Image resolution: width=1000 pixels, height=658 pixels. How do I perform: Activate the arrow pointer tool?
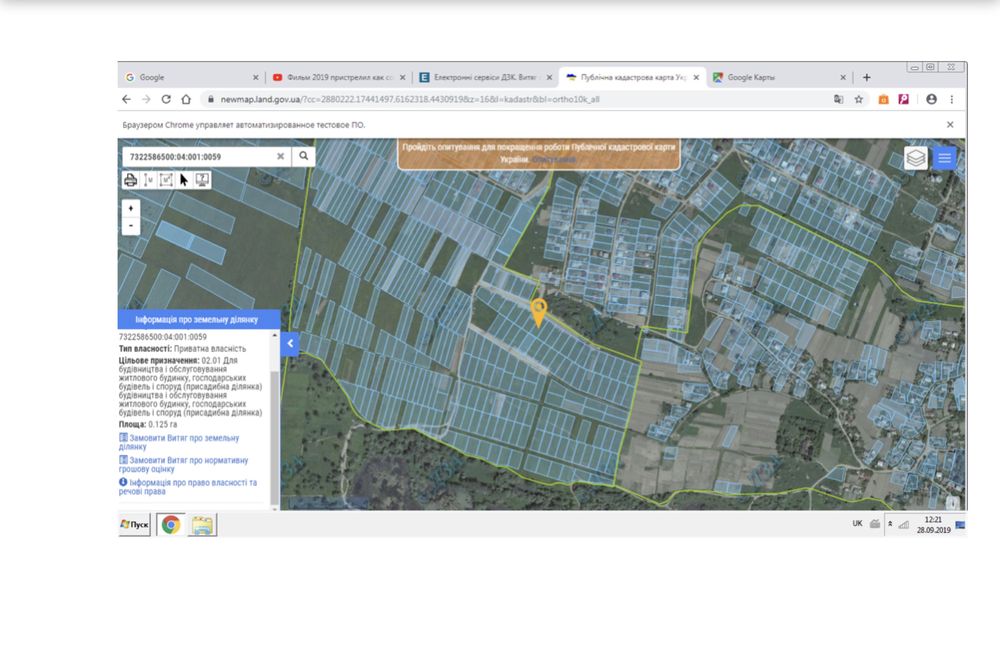pyautogui.click(x=184, y=180)
